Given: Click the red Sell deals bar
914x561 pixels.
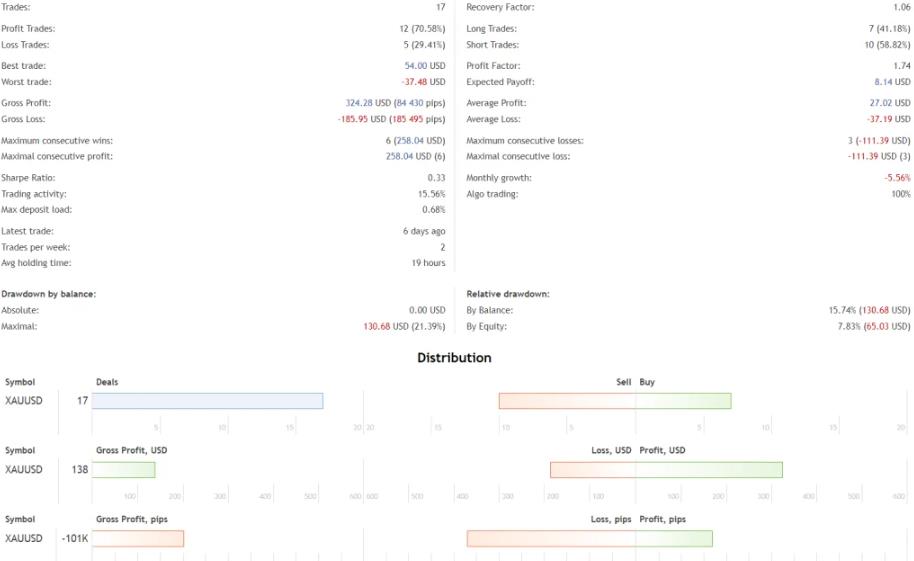Looking at the screenshot, I should [567, 401].
